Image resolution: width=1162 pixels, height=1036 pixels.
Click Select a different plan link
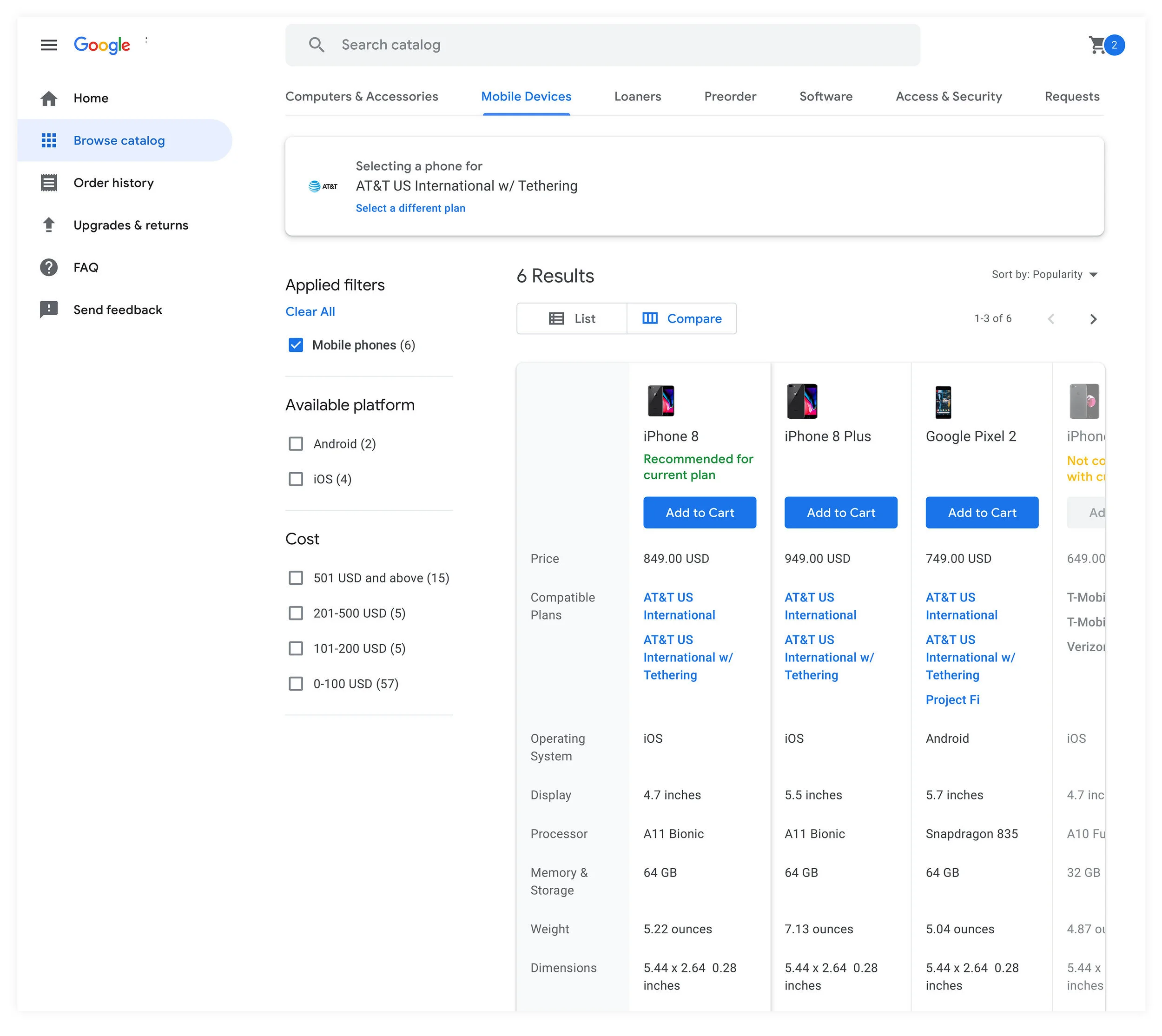pos(410,208)
